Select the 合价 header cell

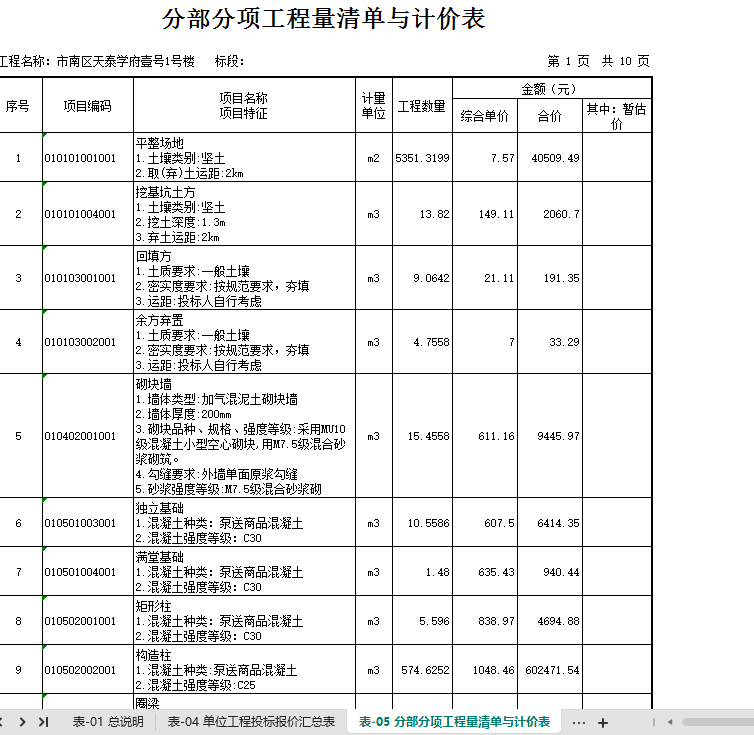(x=550, y=116)
